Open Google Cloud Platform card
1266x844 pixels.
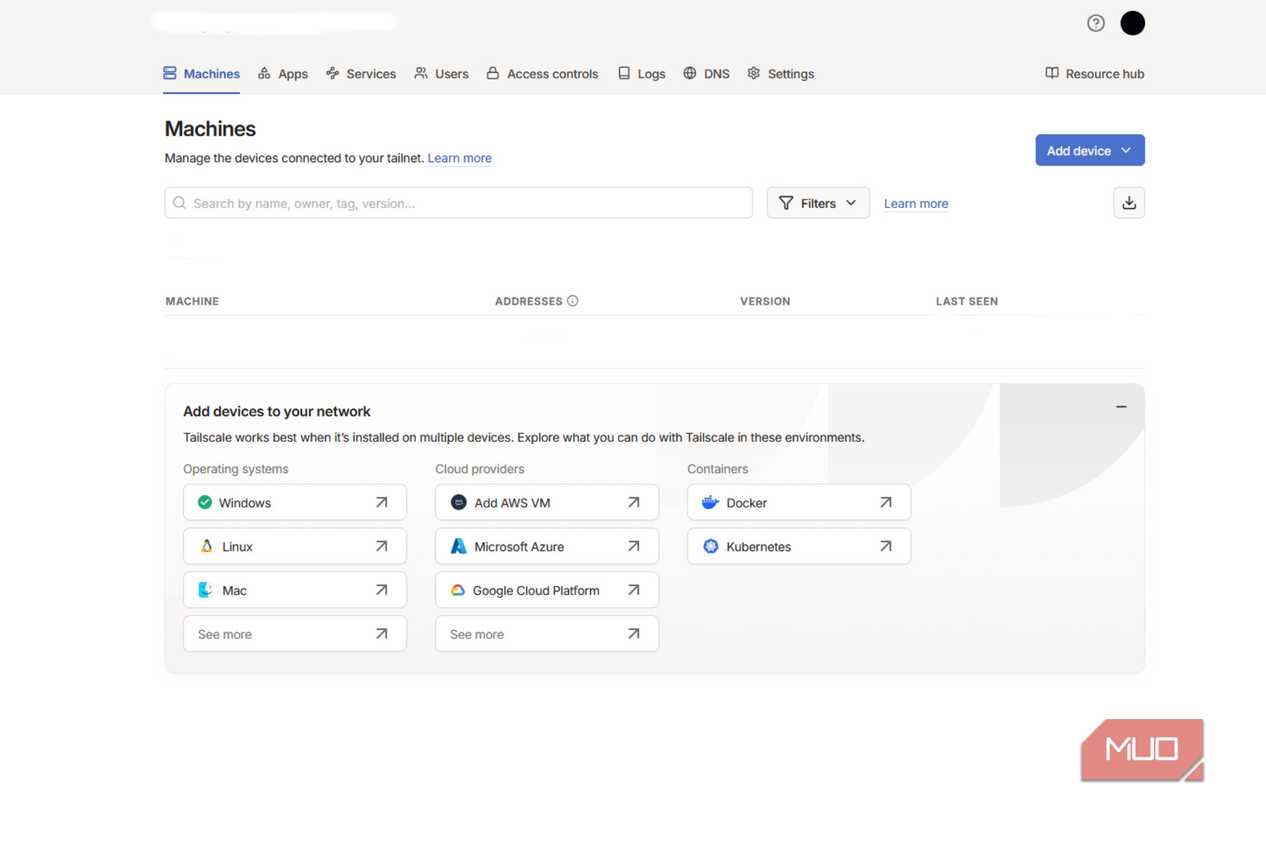(x=547, y=590)
